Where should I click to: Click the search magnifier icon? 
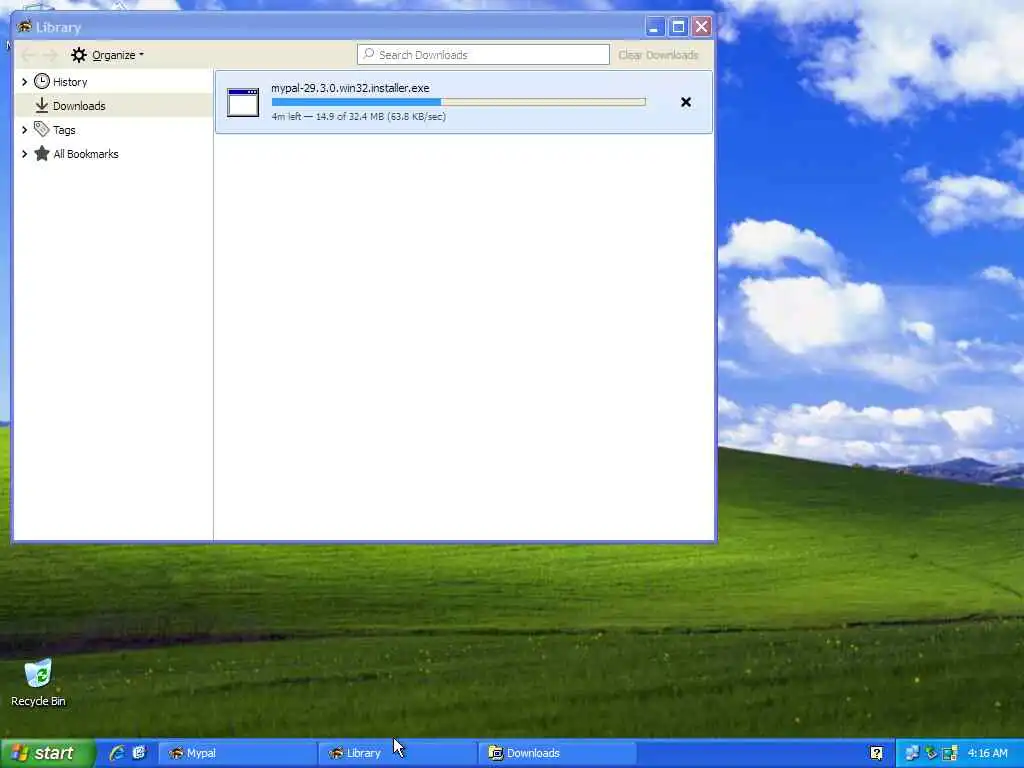point(369,54)
